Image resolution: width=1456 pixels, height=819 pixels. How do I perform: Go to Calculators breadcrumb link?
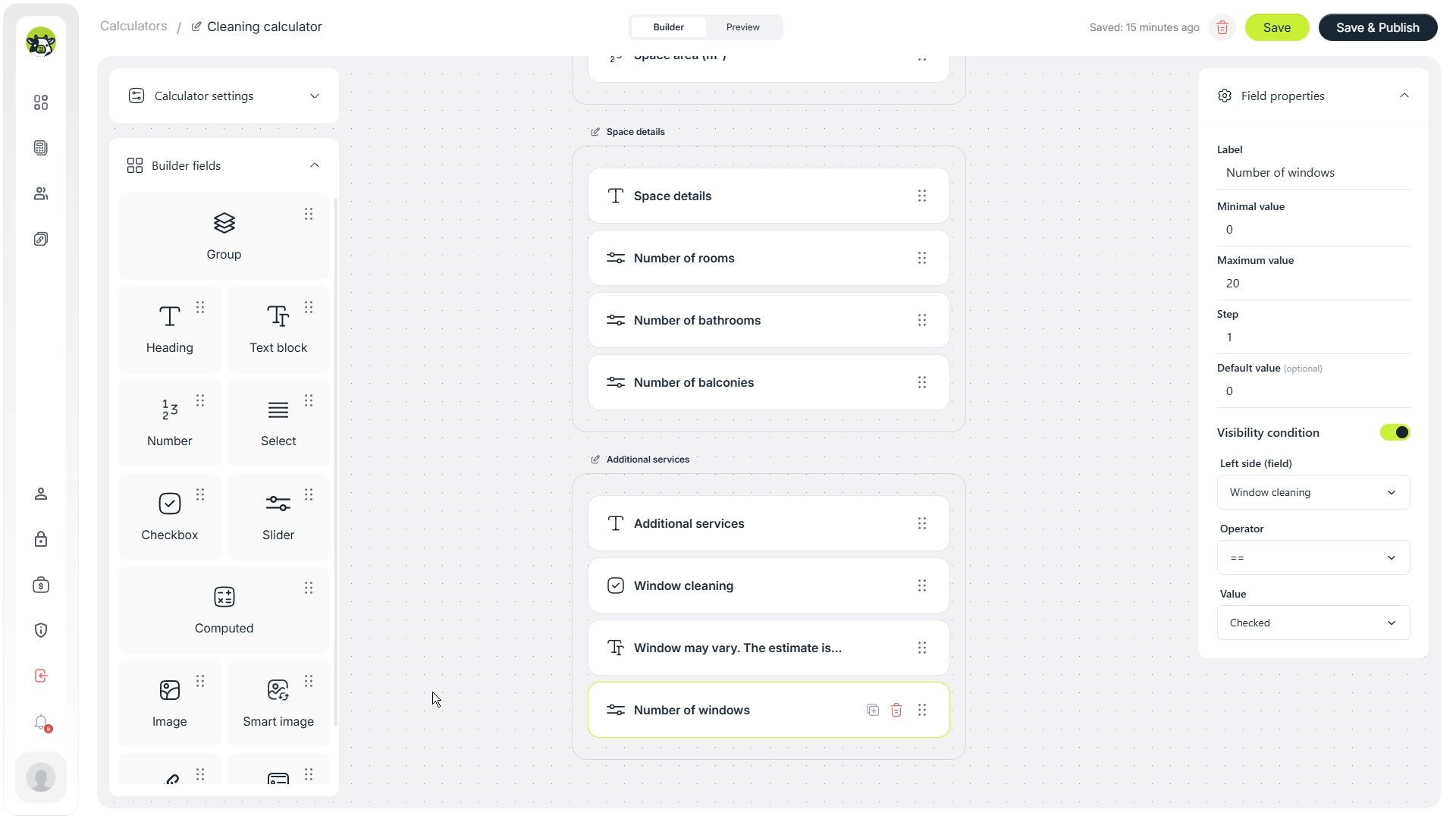pos(133,27)
